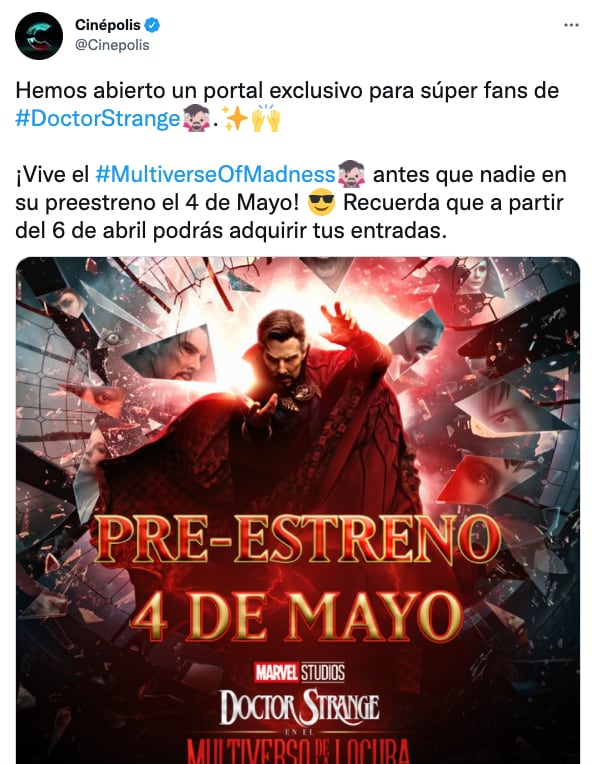Click the Doctor Strange title logo
This screenshot has height=764, width=592.
click(x=299, y=707)
